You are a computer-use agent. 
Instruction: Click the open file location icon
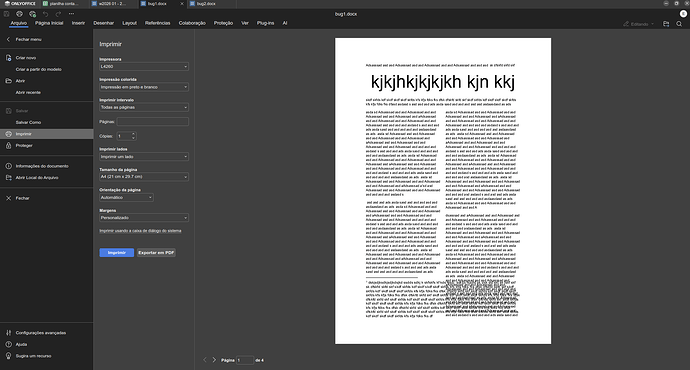666,24
